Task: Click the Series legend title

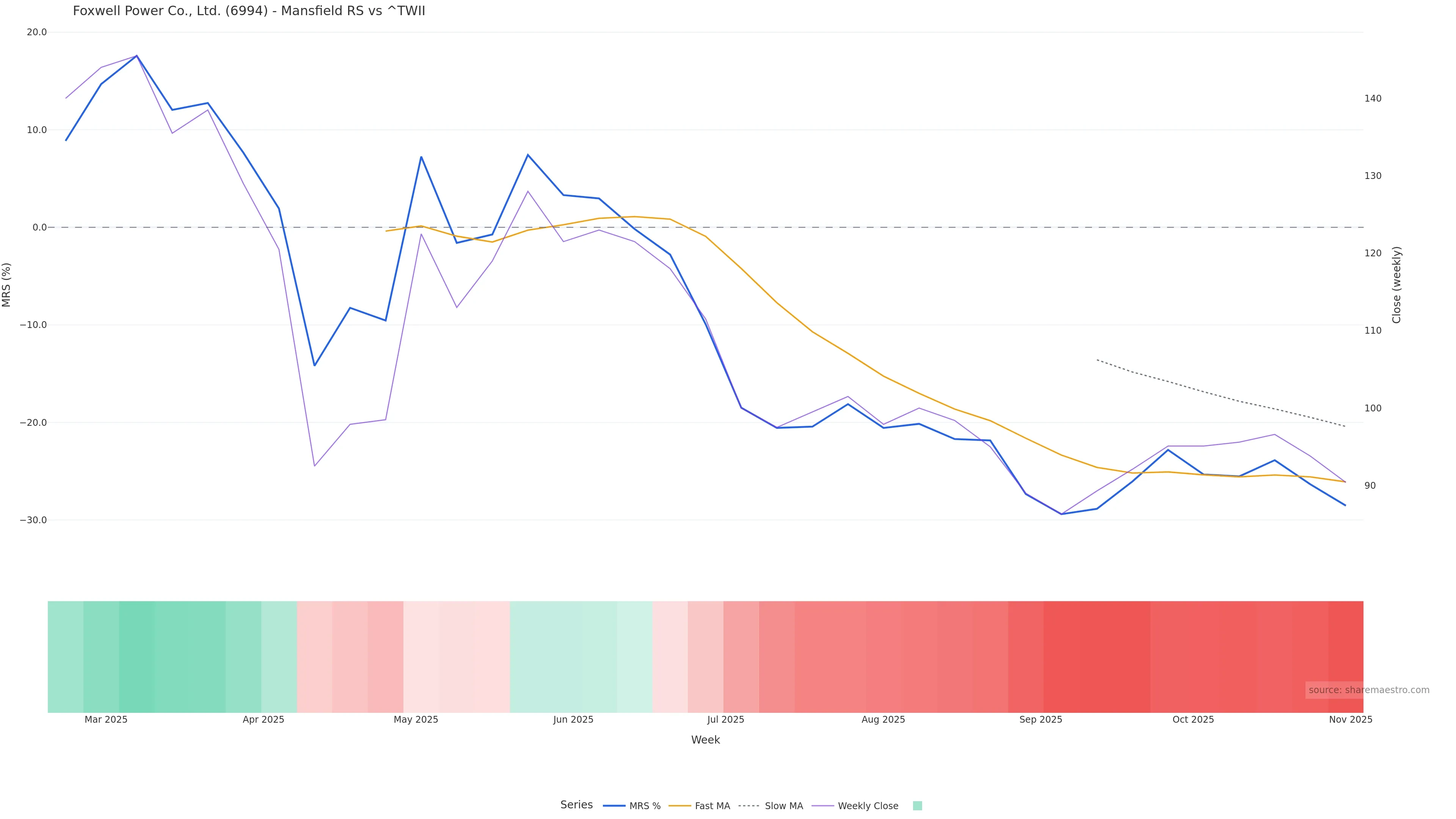Action: click(x=576, y=805)
